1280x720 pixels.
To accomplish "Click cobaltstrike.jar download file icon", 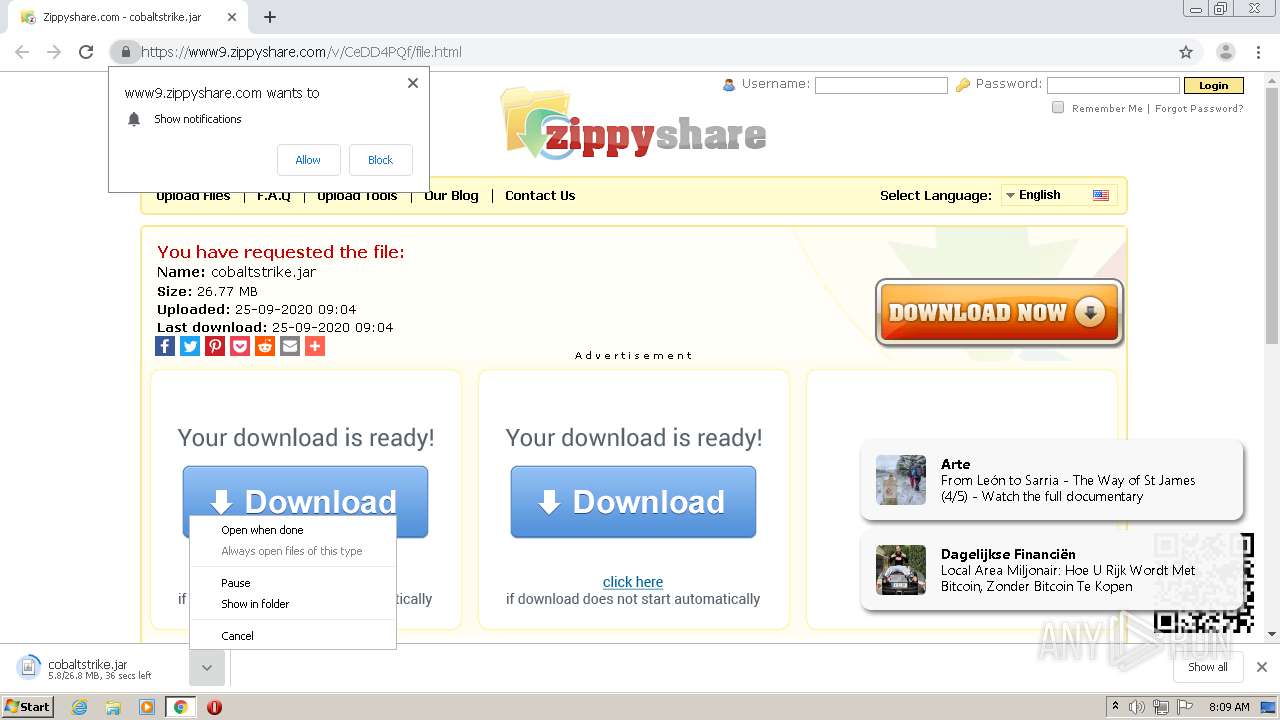I will 30,667.
